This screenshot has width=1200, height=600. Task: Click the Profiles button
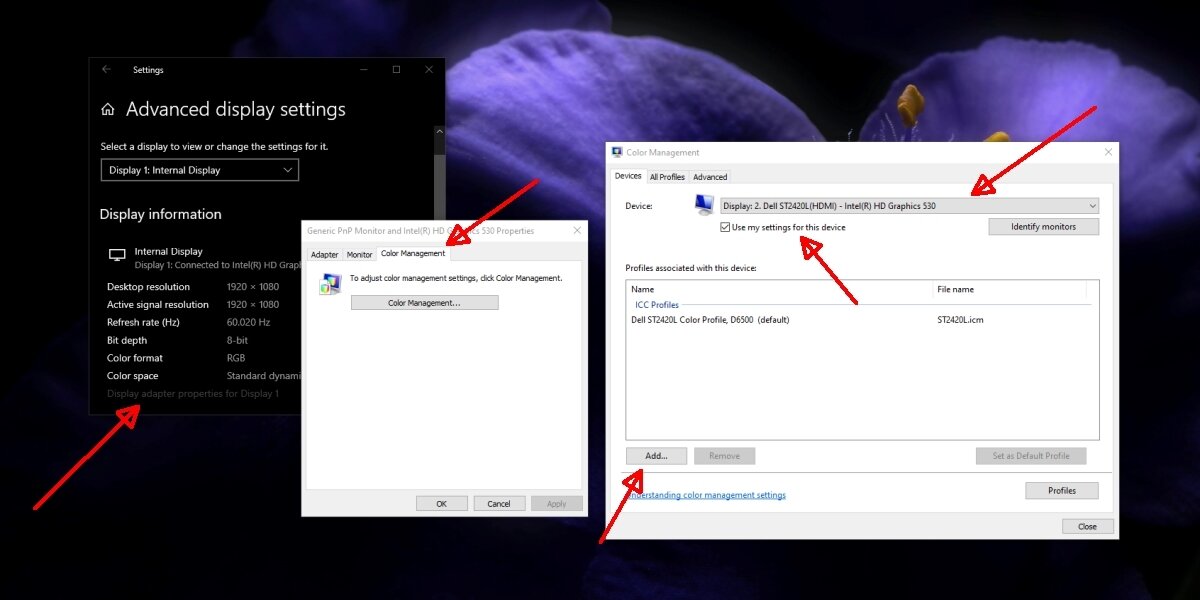[1062, 491]
